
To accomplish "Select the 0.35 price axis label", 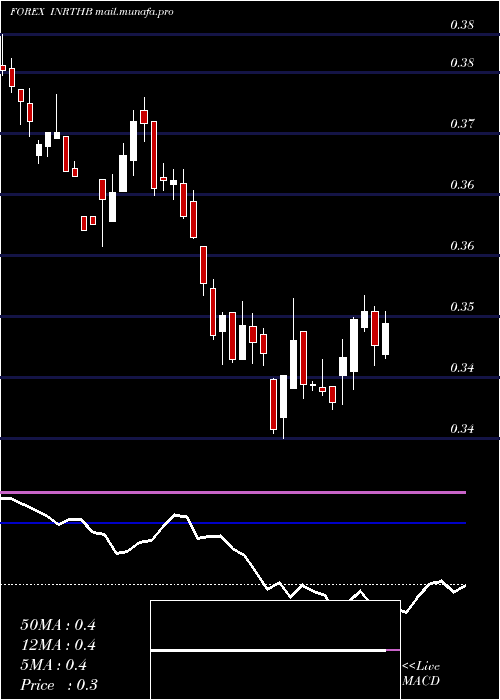I will pos(462,306).
